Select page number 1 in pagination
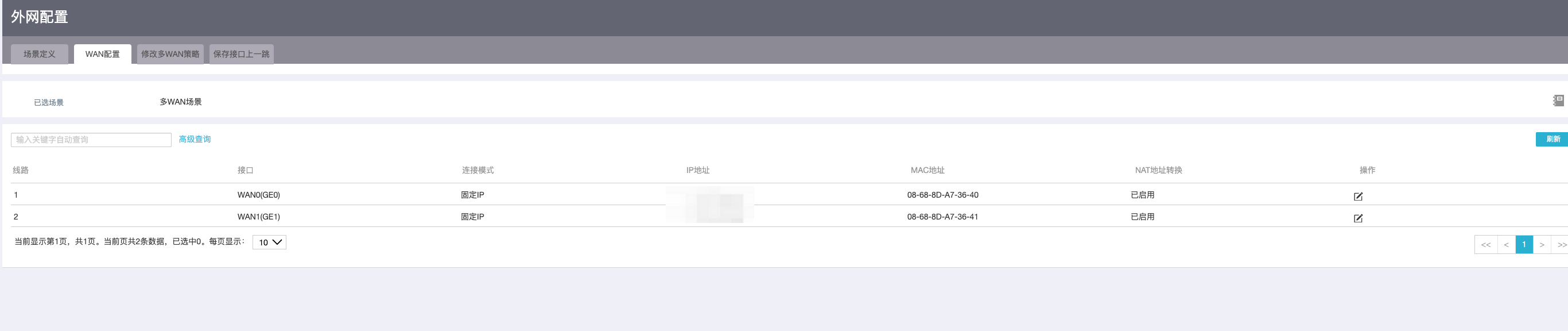 (1524, 244)
